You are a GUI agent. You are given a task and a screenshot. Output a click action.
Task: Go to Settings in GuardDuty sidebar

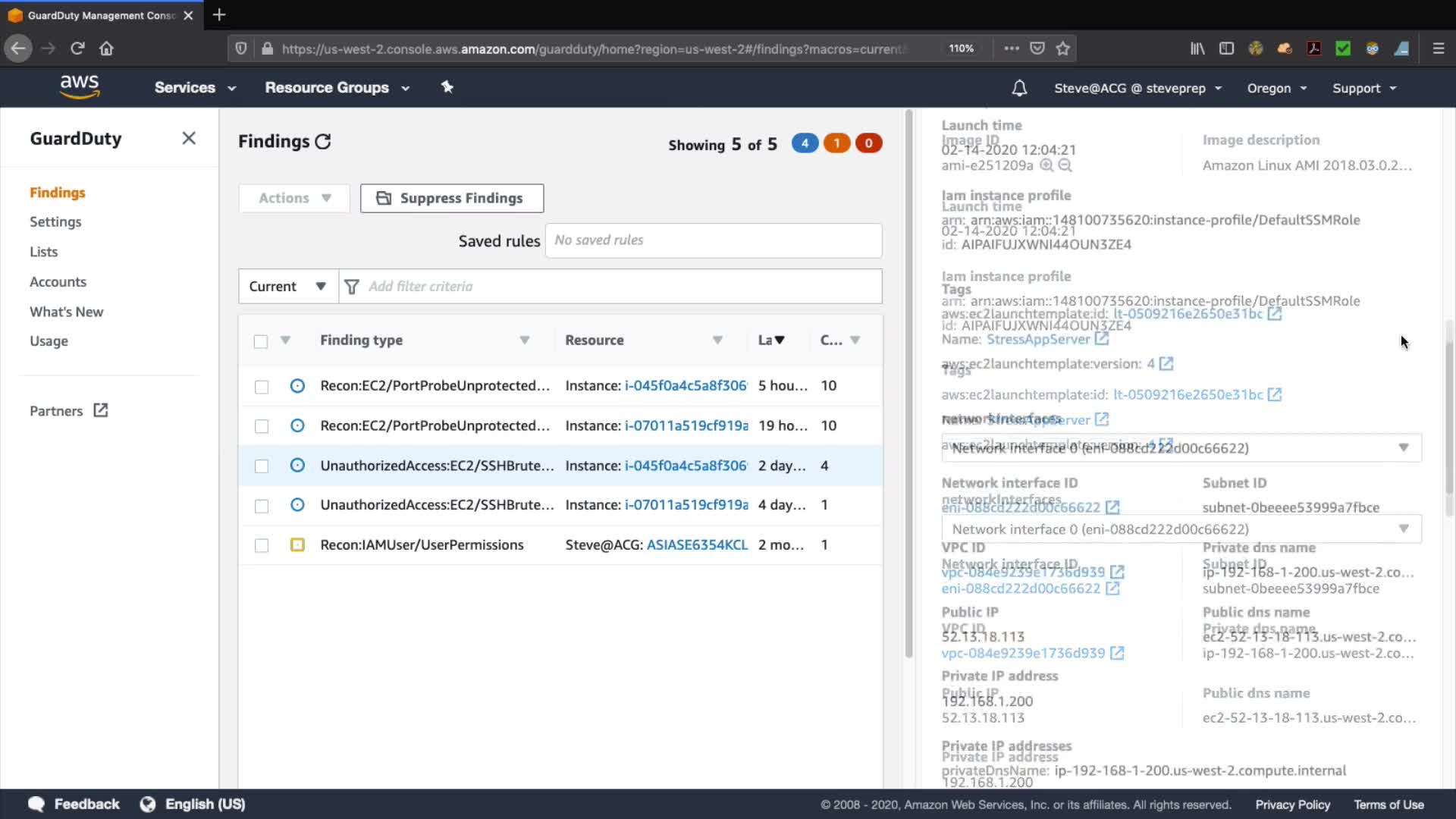point(55,222)
